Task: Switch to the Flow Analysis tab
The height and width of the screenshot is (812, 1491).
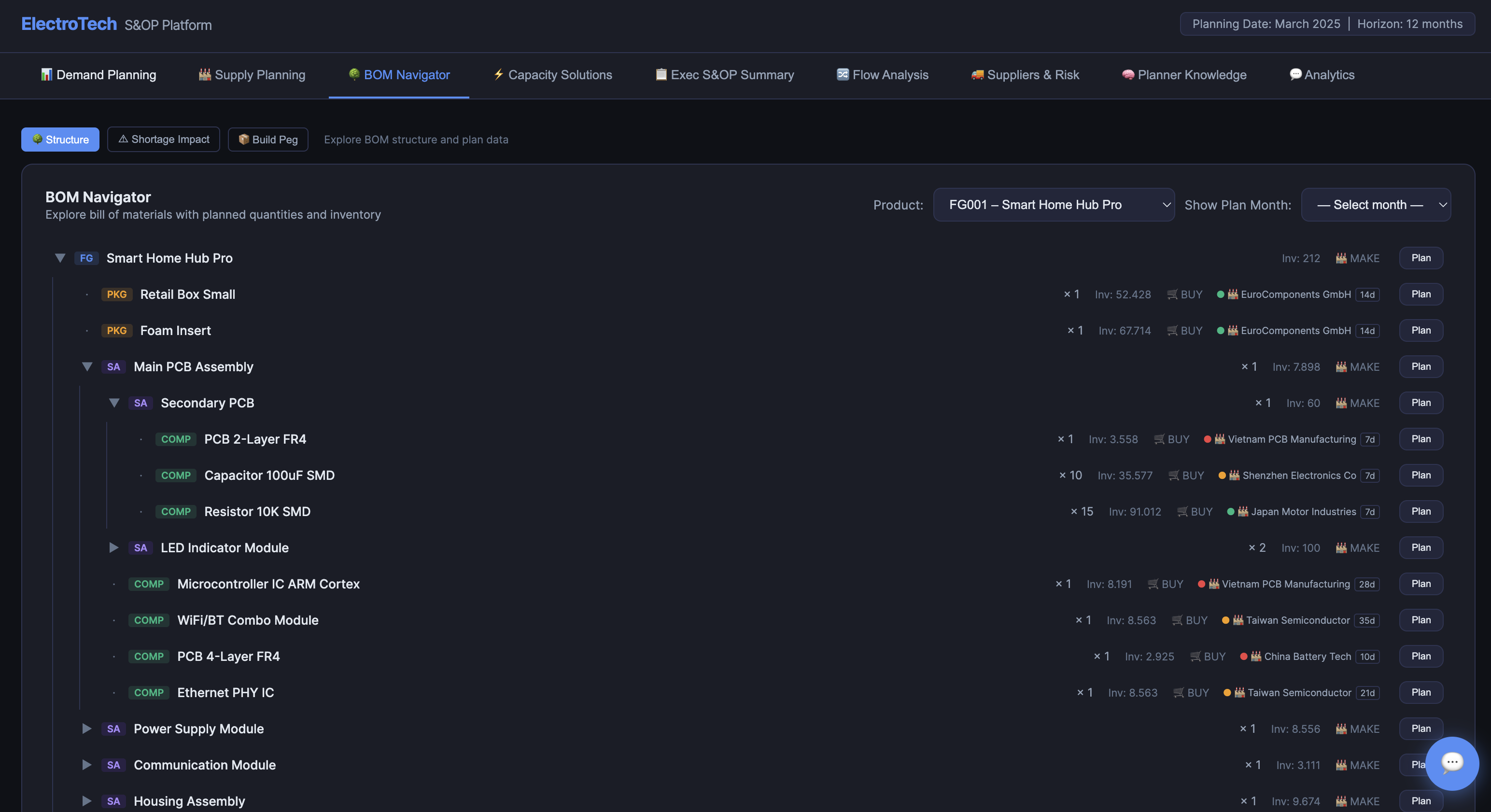Action: tap(883, 75)
